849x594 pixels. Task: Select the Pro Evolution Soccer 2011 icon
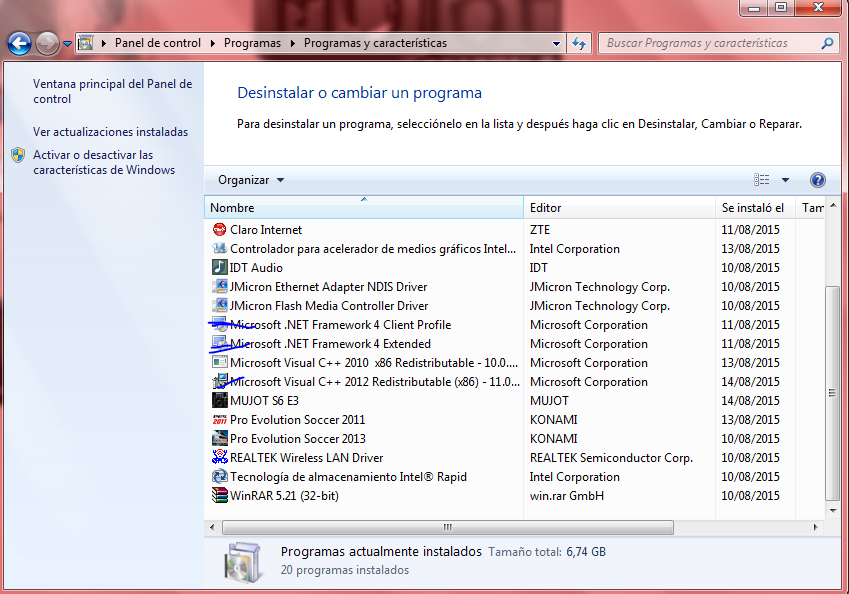tap(220, 420)
